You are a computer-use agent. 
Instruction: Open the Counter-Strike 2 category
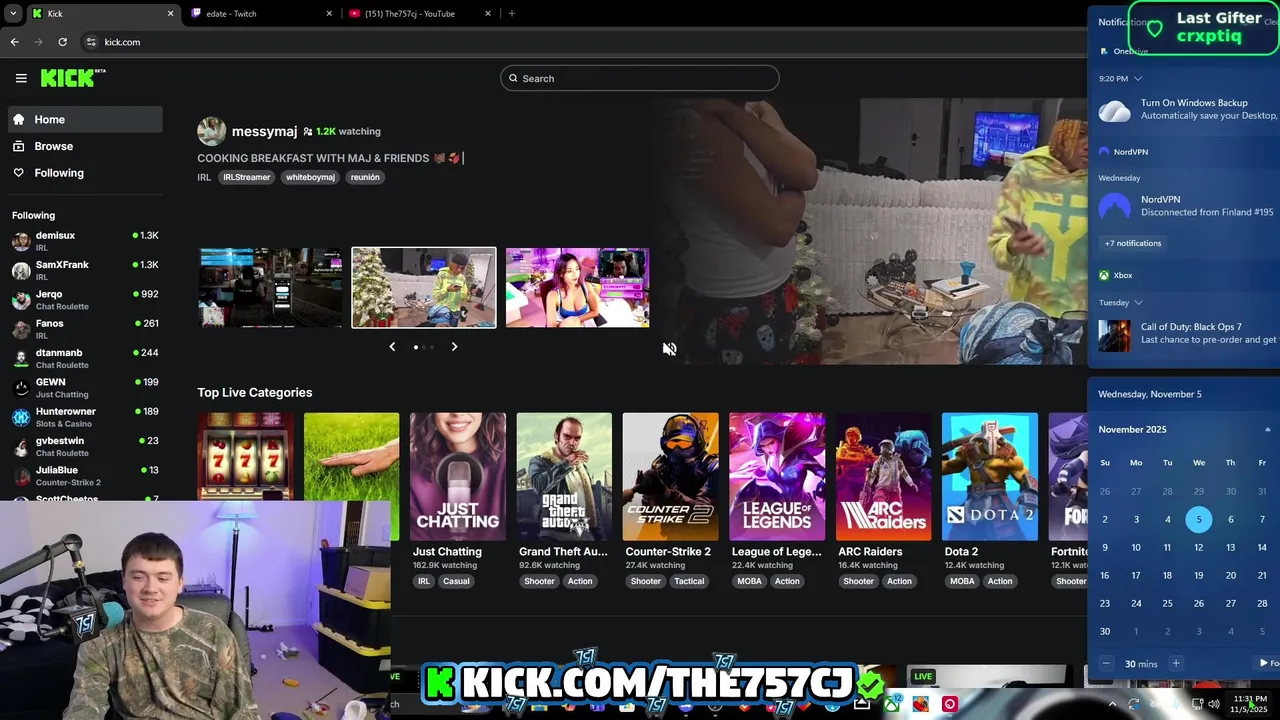click(x=670, y=476)
